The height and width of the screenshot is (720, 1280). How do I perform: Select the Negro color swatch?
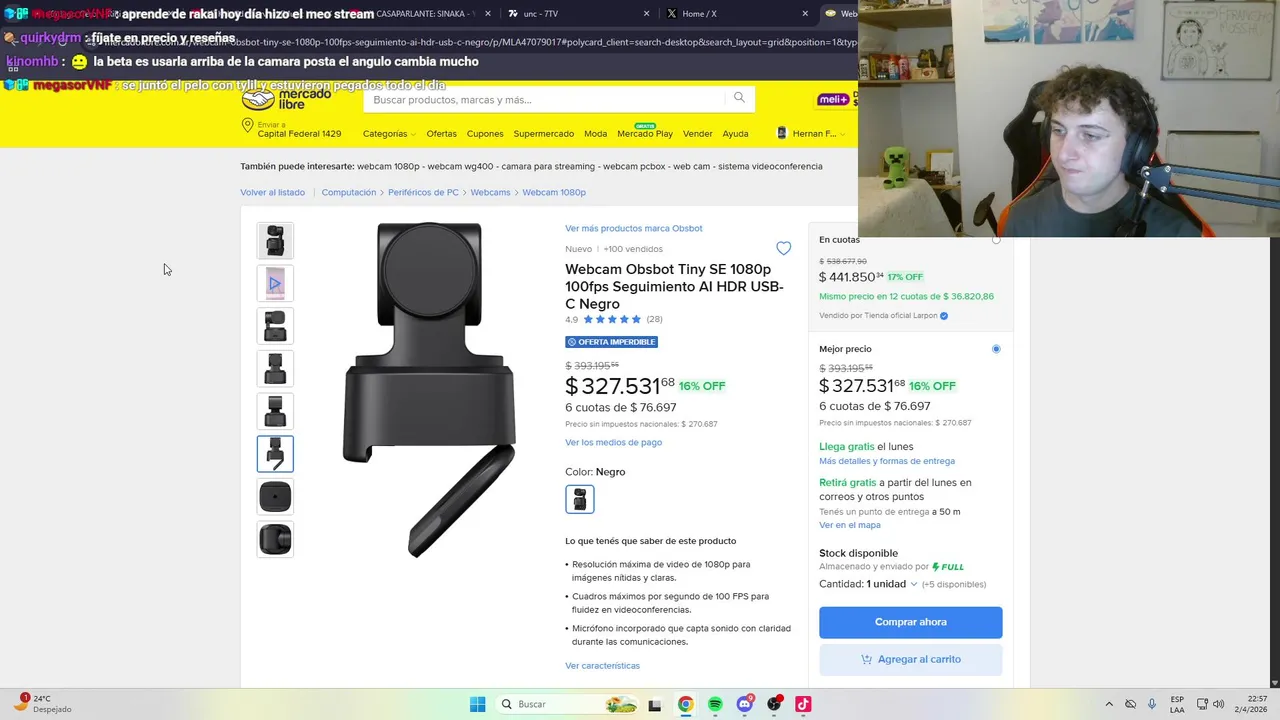(580, 499)
